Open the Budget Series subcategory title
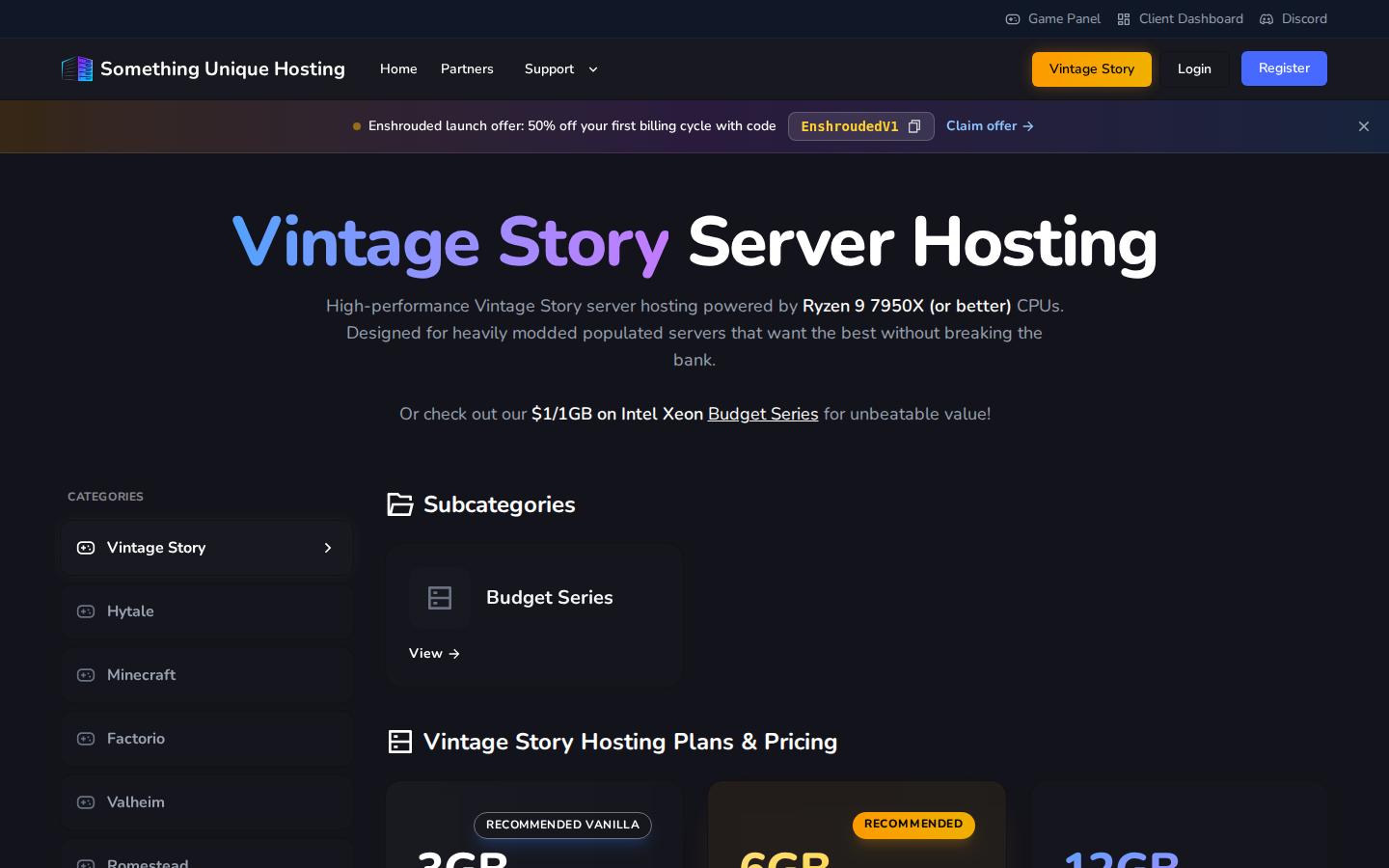This screenshot has width=1389, height=868. (550, 598)
